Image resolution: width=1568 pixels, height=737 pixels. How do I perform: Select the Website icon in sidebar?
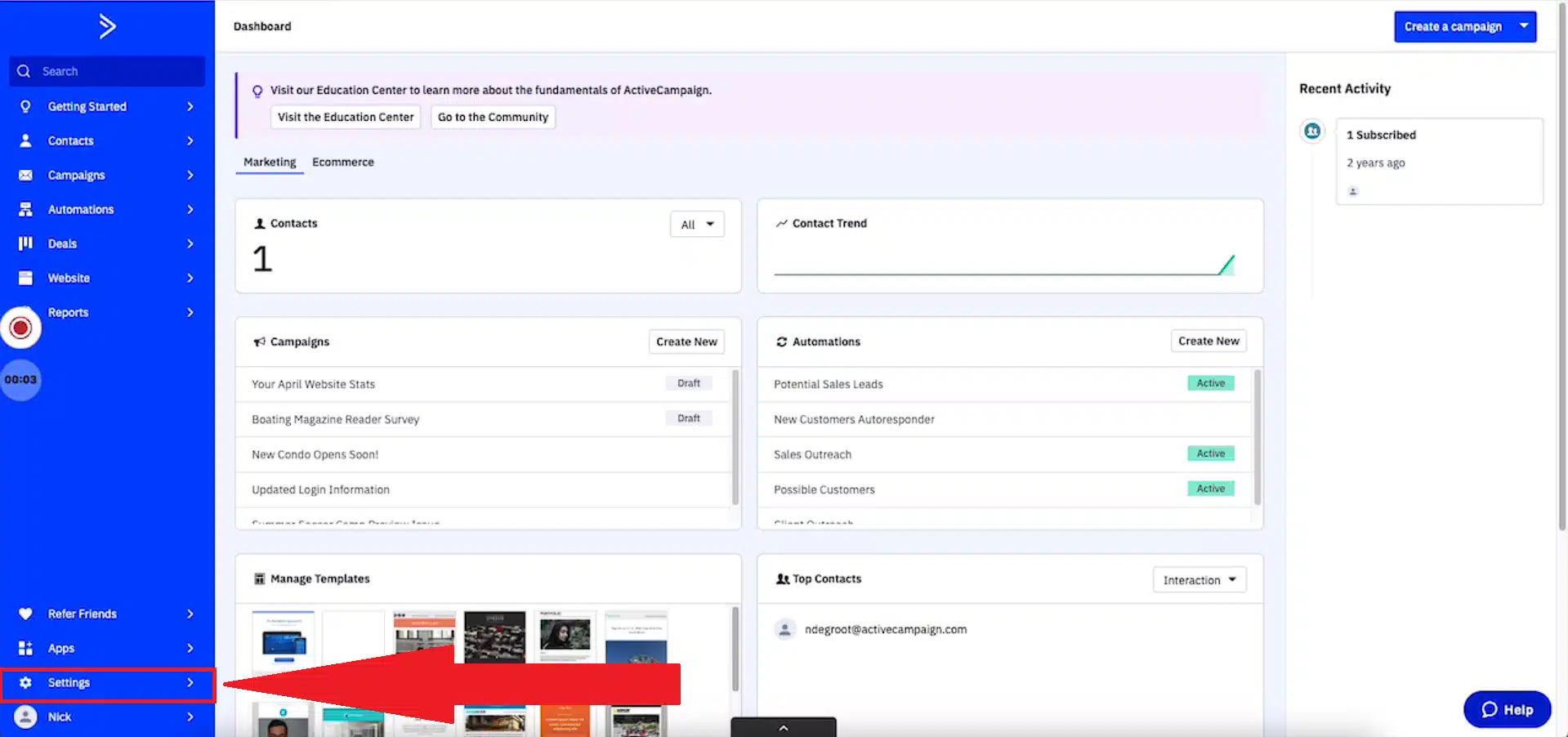pyautogui.click(x=25, y=278)
